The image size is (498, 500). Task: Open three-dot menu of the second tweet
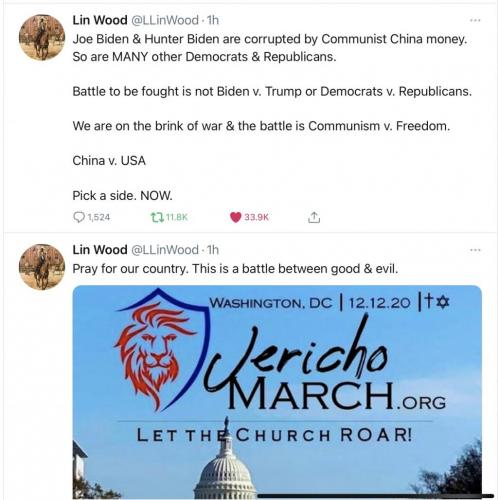tap(475, 250)
